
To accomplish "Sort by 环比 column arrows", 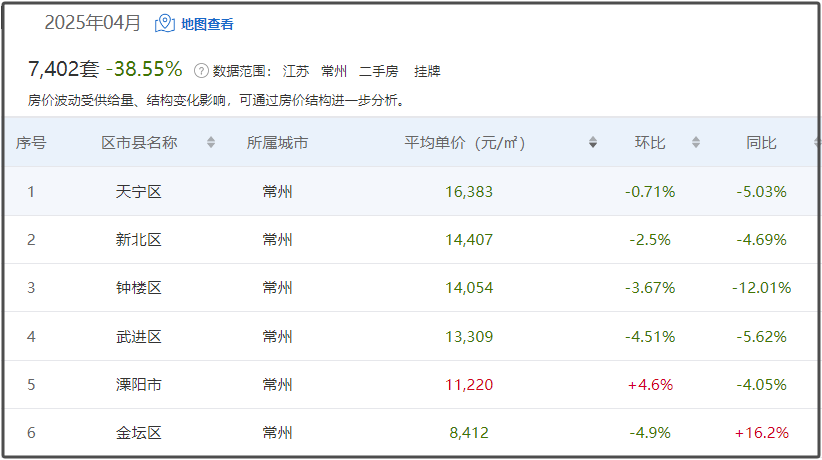I will 696,142.
